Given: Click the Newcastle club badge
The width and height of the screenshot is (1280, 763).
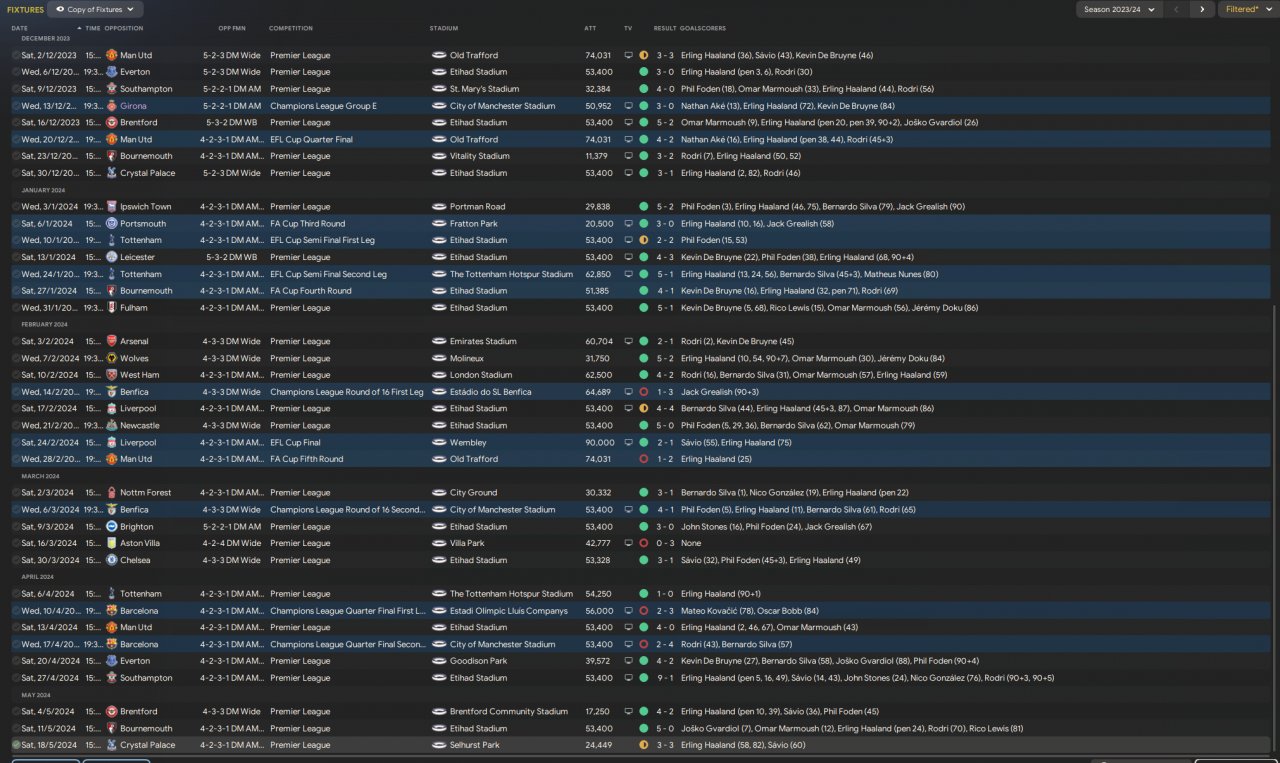Looking at the screenshot, I should pyautogui.click(x=112, y=425).
